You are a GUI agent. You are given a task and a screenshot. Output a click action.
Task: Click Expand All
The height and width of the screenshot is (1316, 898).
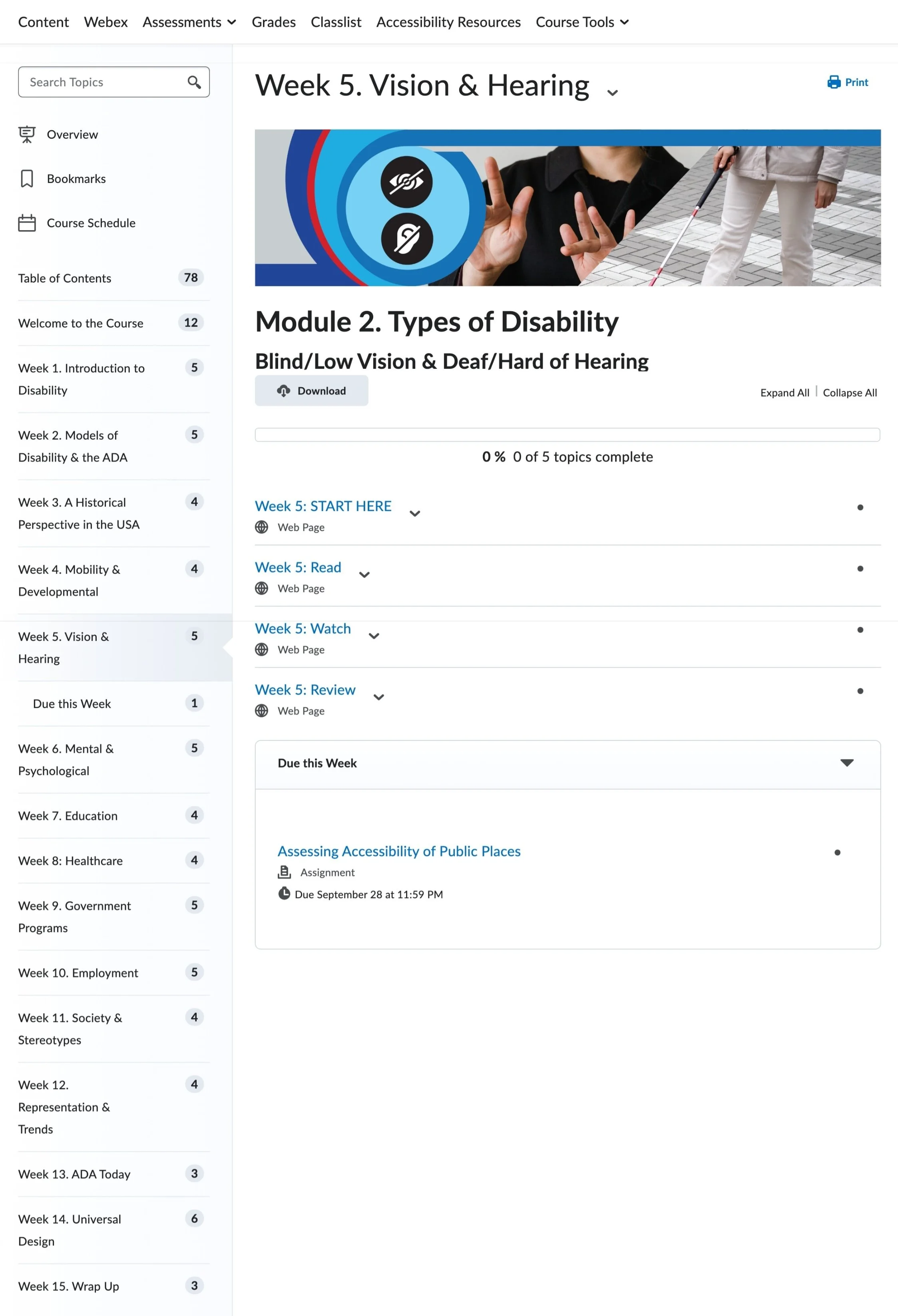point(784,392)
